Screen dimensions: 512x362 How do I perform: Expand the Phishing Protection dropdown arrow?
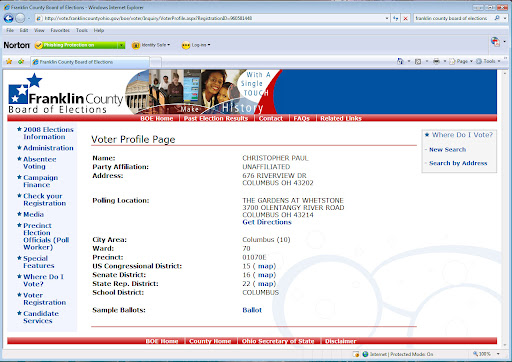[x=121, y=45]
